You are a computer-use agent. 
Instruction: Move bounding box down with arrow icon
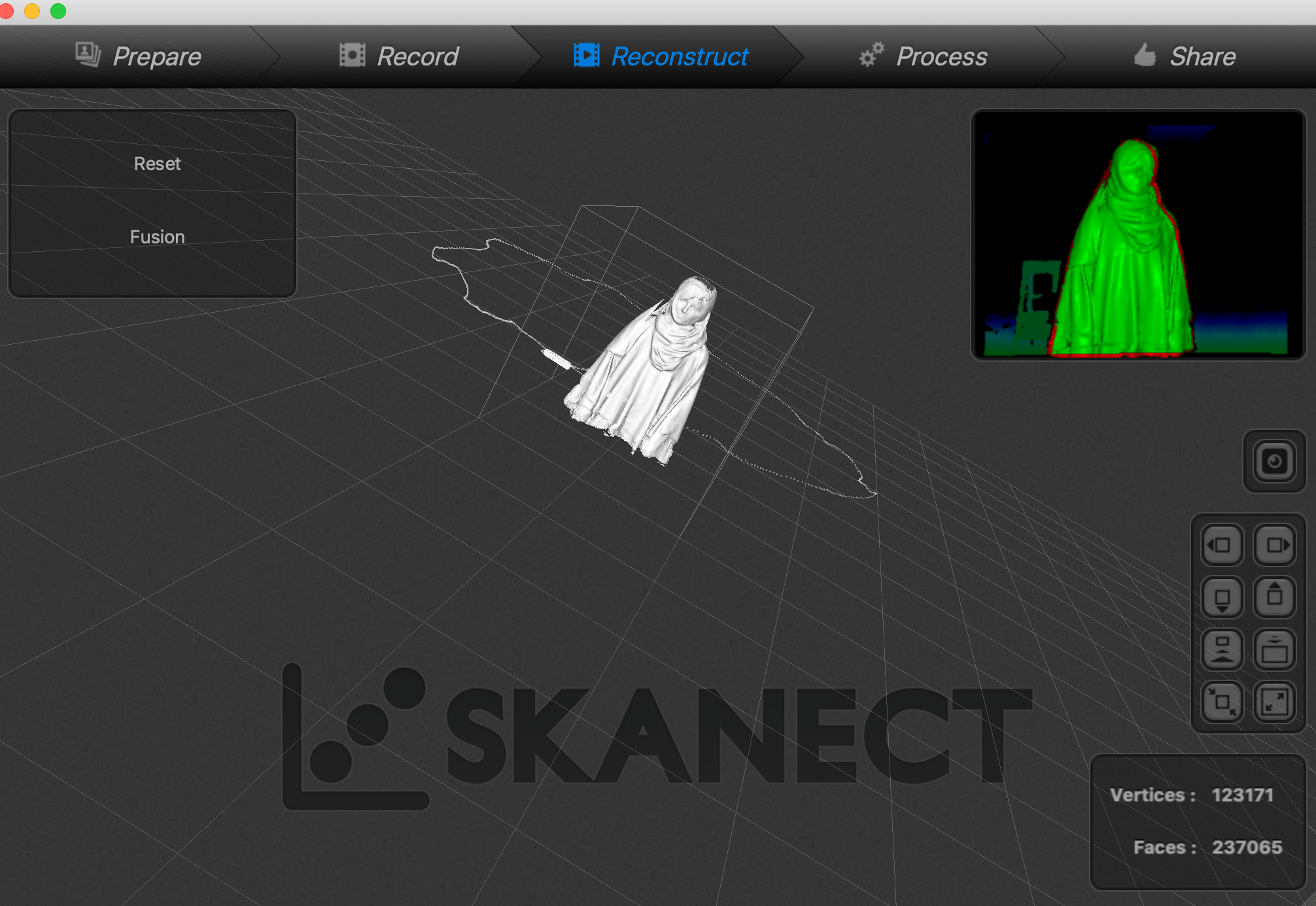1222,597
